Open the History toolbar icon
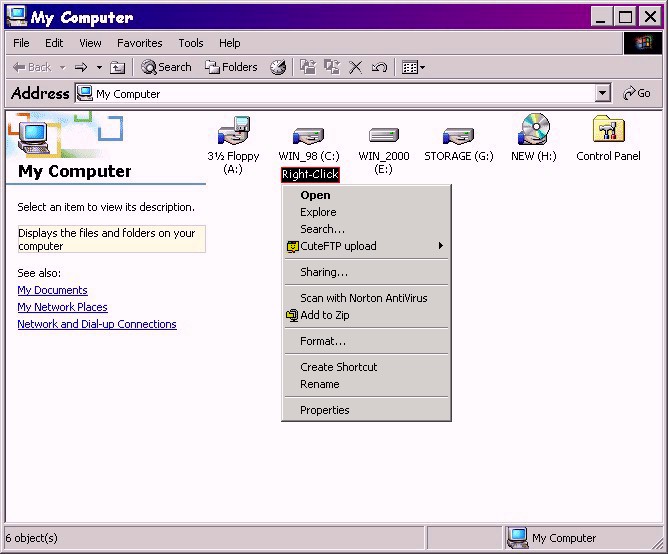 (278, 67)
